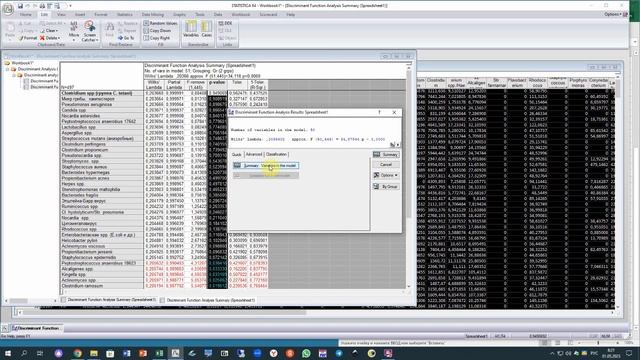Click the STATISTICA application logo button
The height and width of the screenshot is (360, 640).
(x=8, y=8)
